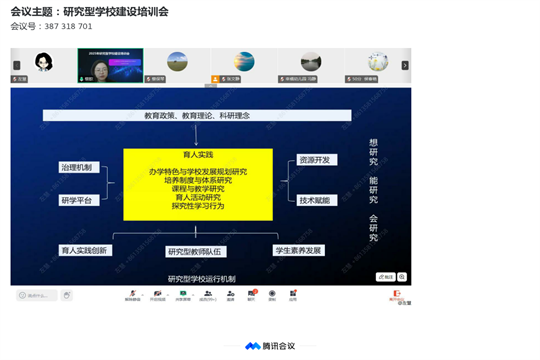Click the muted mic icon under flower avatar
Image resolution: width=540 pixels, height=360 pixels.
tap(349, 79)
